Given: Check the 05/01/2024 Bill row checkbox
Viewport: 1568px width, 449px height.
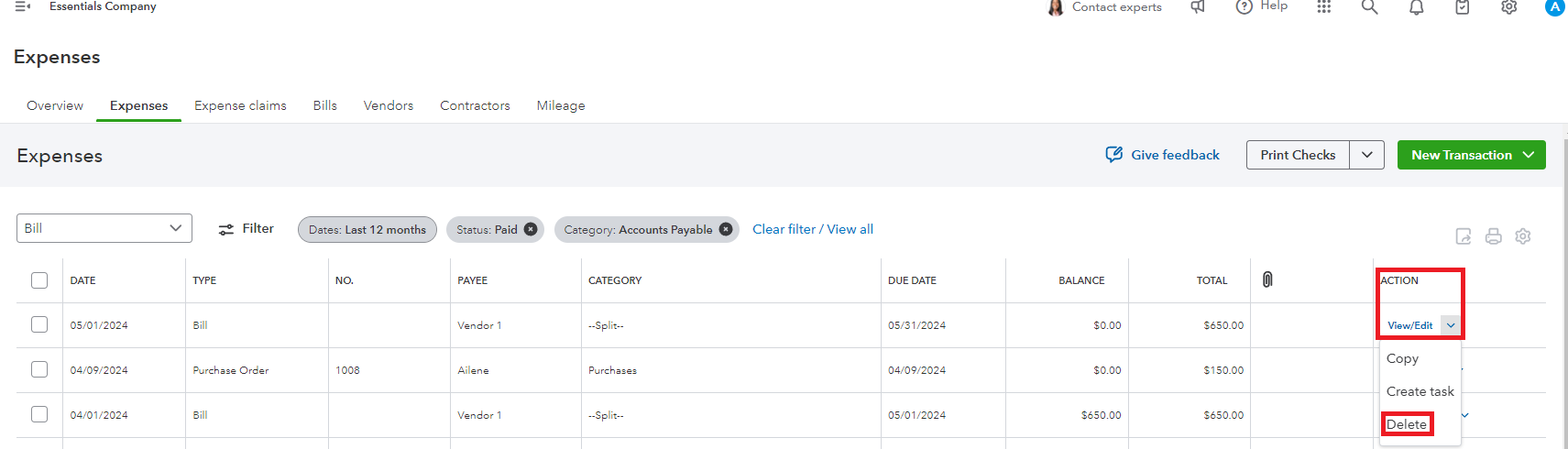Looking at the screenshot, I should tap(39, 324).
